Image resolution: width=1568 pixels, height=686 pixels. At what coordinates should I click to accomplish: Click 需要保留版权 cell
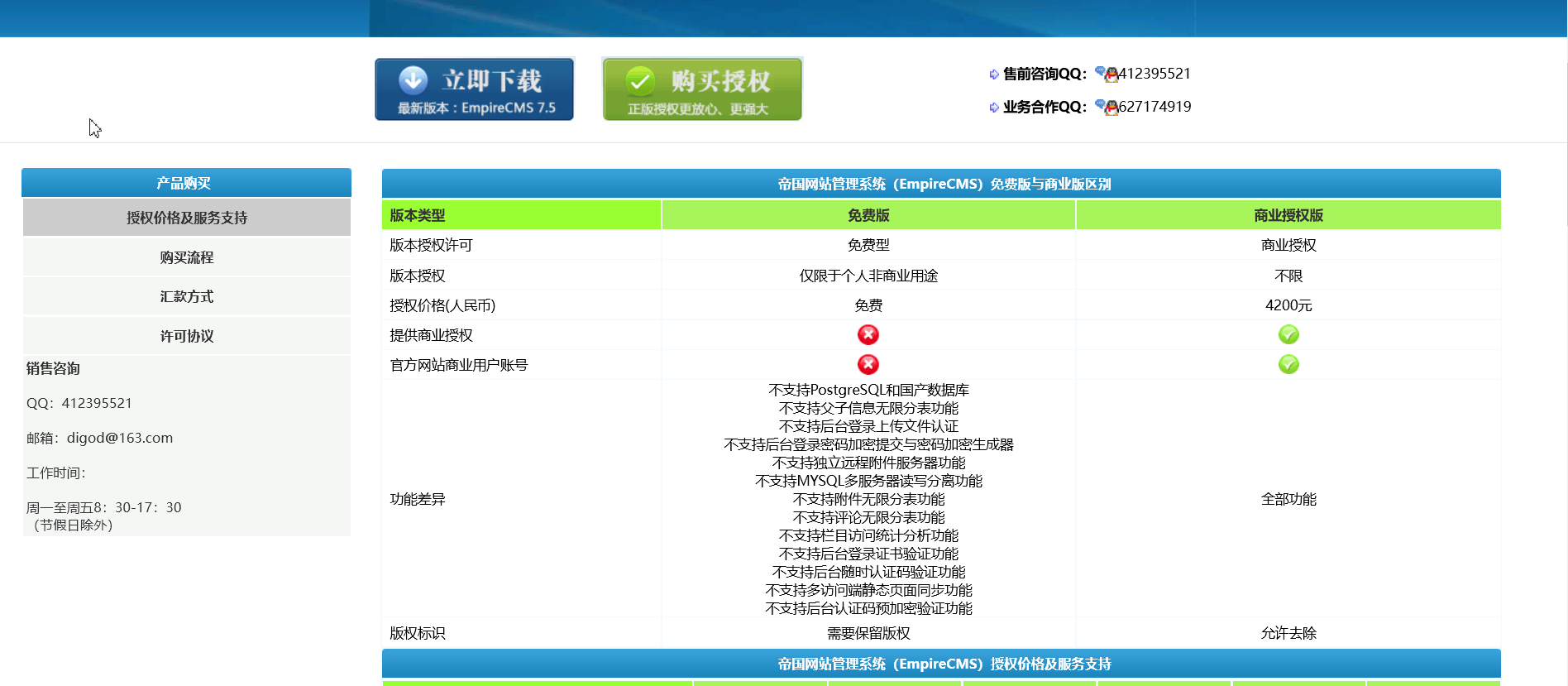tap(868, 633)
